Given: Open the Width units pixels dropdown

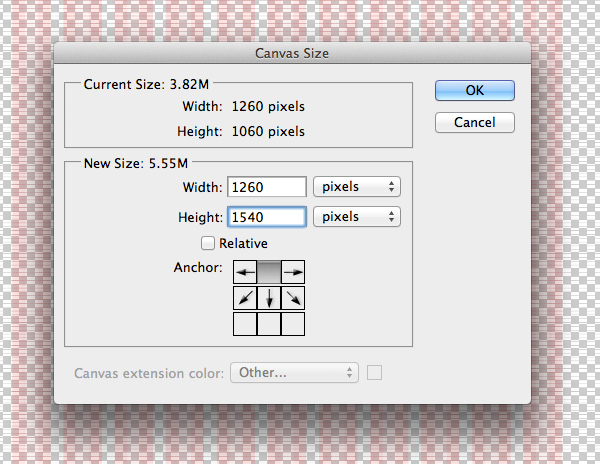Looking at the screenshot, I should click(x=357, y=187).
